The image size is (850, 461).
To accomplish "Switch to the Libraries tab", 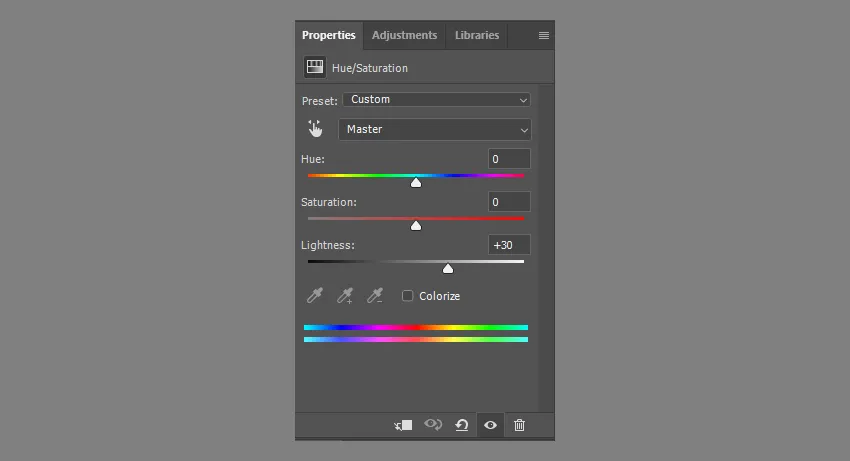I will (x=477, y=35).
